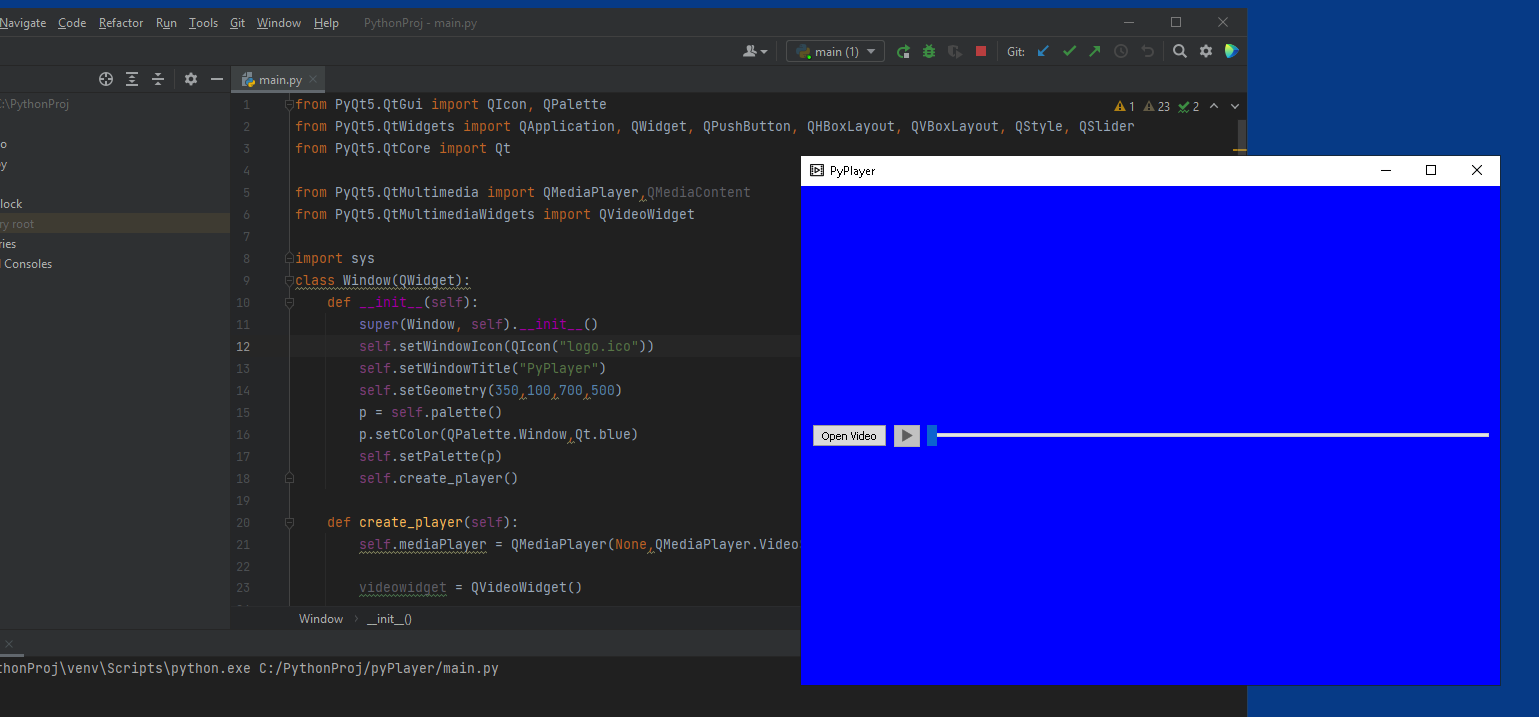Open the Navigate menu
Screen dimensions: 1539x717
click(23, 23)
